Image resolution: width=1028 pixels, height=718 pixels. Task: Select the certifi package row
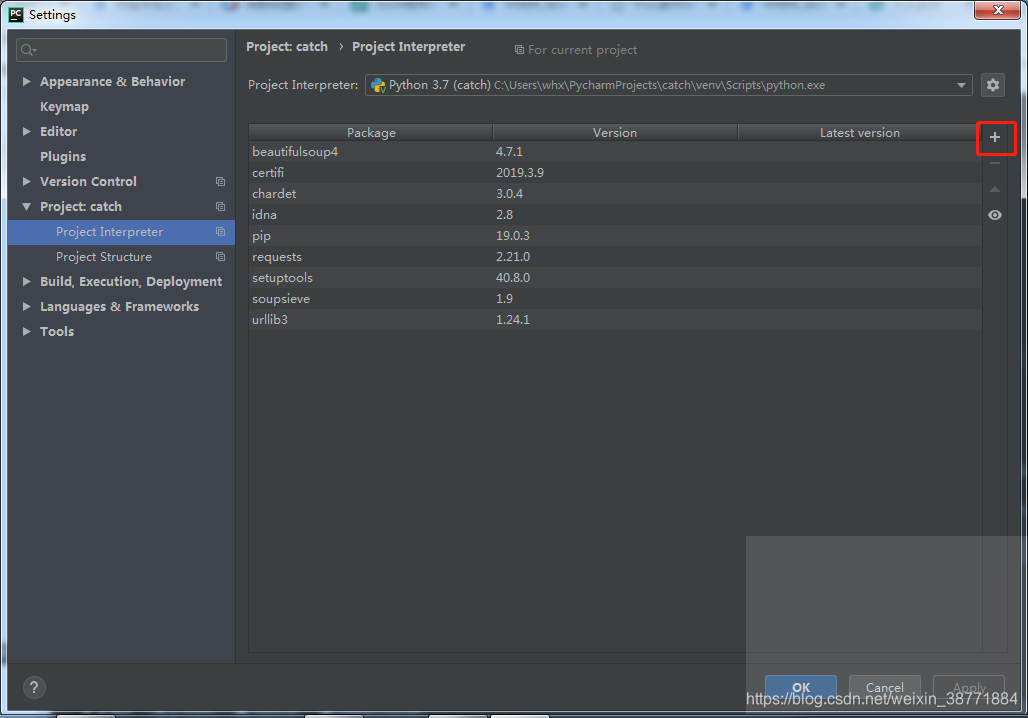point(615,172)
